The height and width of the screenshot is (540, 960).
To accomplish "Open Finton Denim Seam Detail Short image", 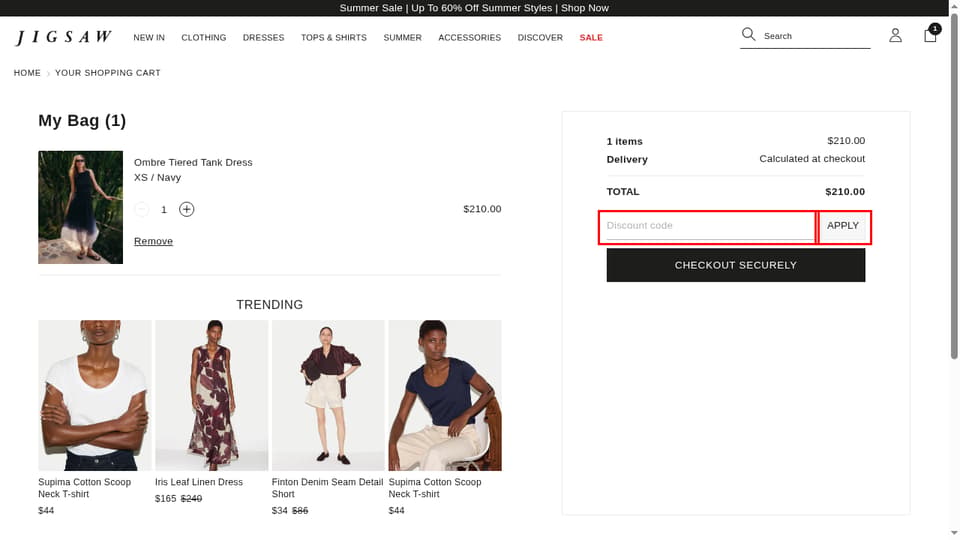I will click(328, 396).
